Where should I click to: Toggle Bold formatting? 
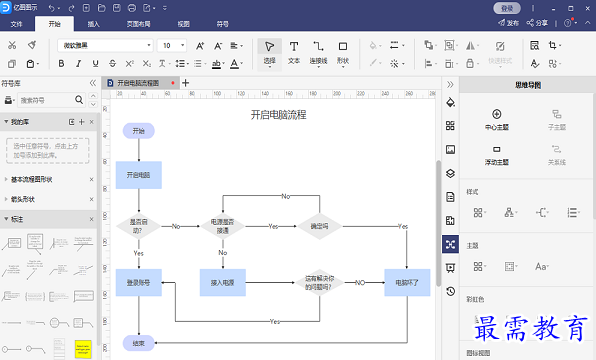[61, 63]
